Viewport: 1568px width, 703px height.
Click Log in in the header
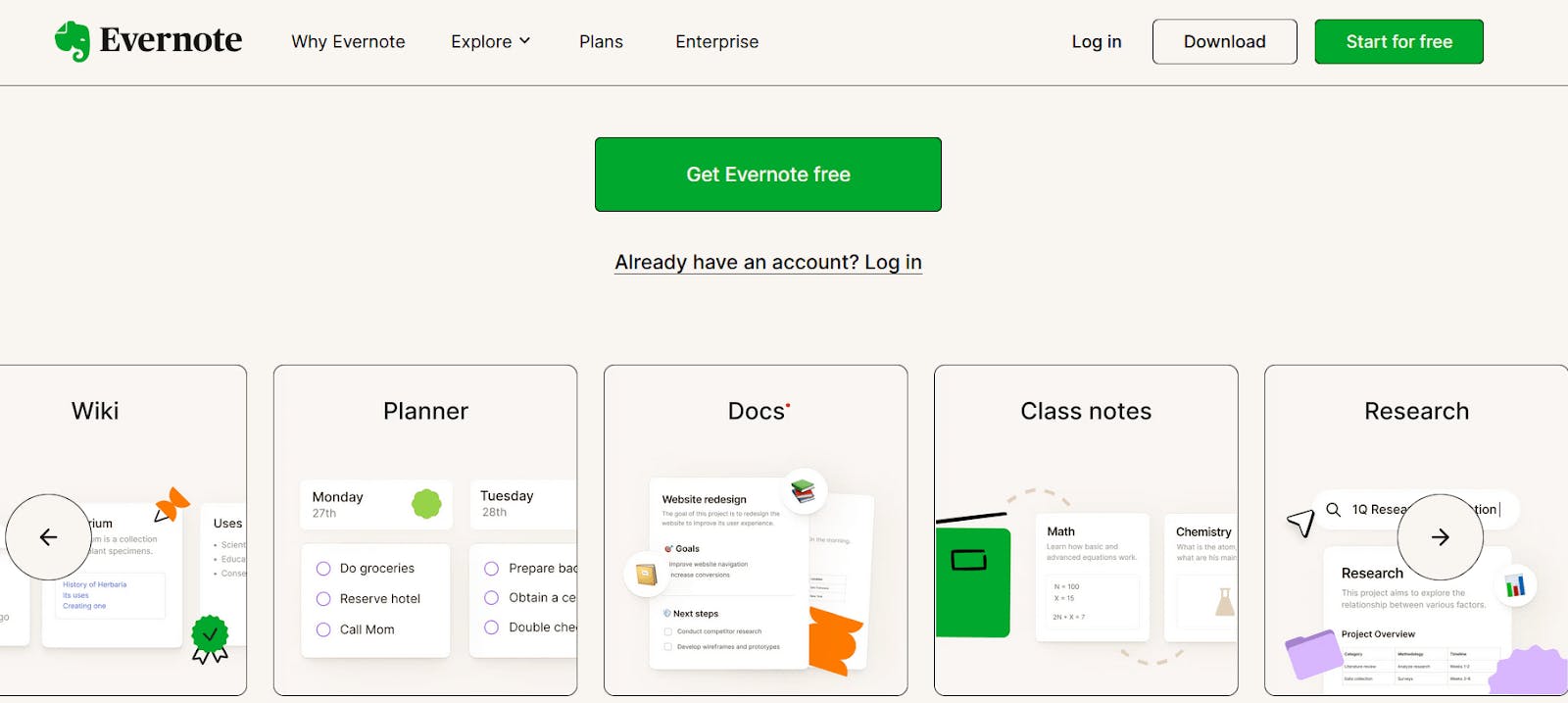(1097, 41)
